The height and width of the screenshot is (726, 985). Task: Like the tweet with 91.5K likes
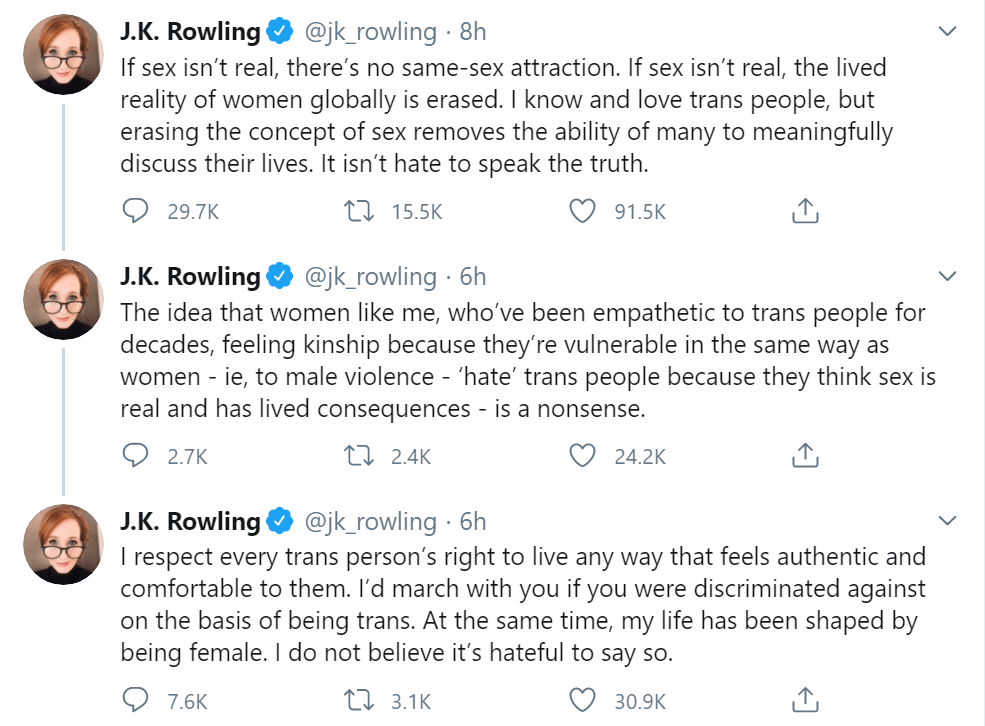(582, 211)
